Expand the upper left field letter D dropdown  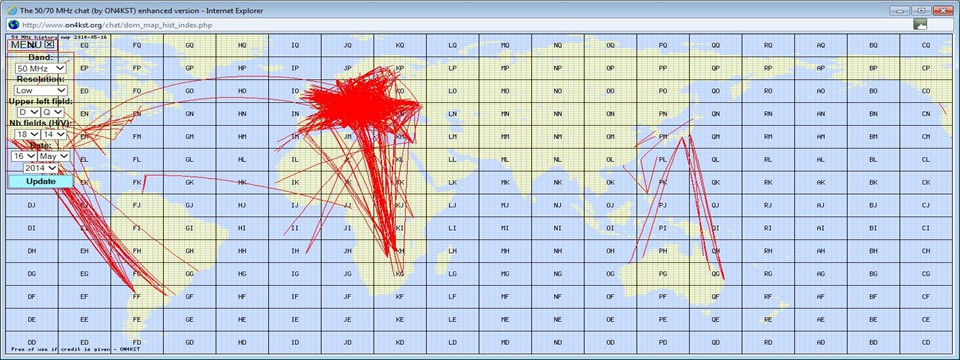pyautogui.click(x=28, y=112)
